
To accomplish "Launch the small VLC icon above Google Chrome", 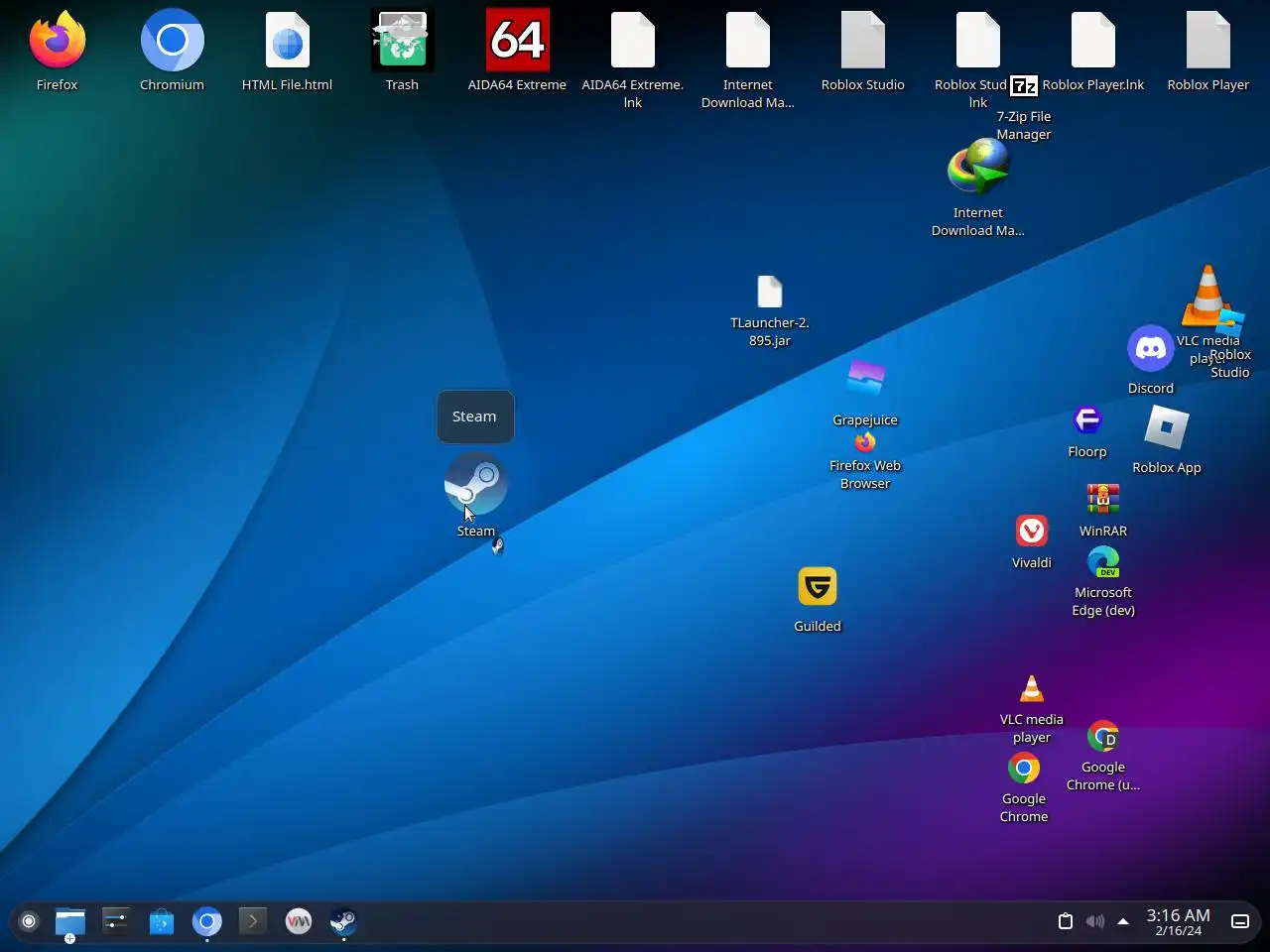I will click(x=1032, y=688).
